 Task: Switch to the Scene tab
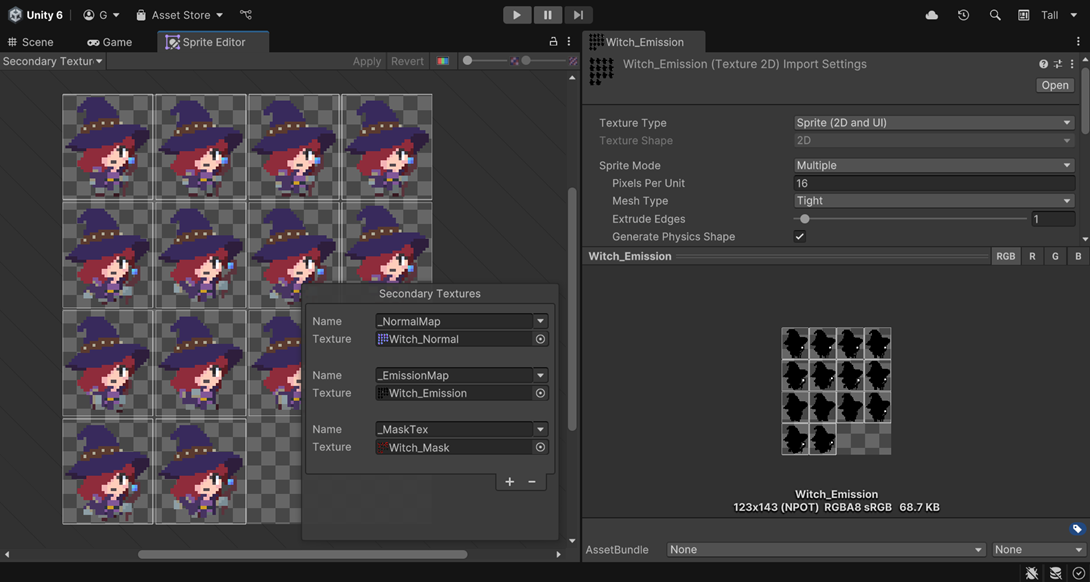coord(30,42)
